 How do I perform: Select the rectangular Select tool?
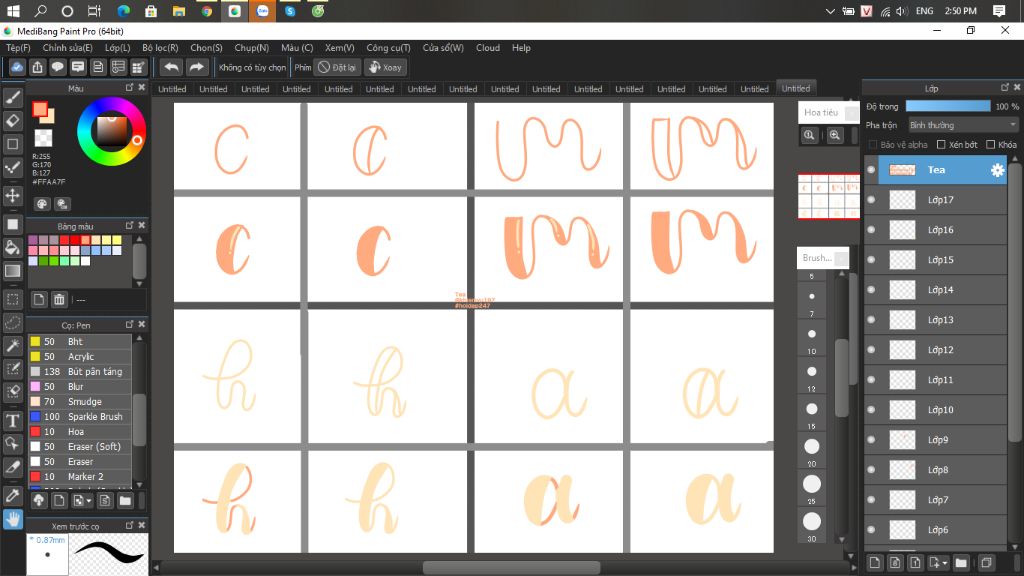pos(12,299)
